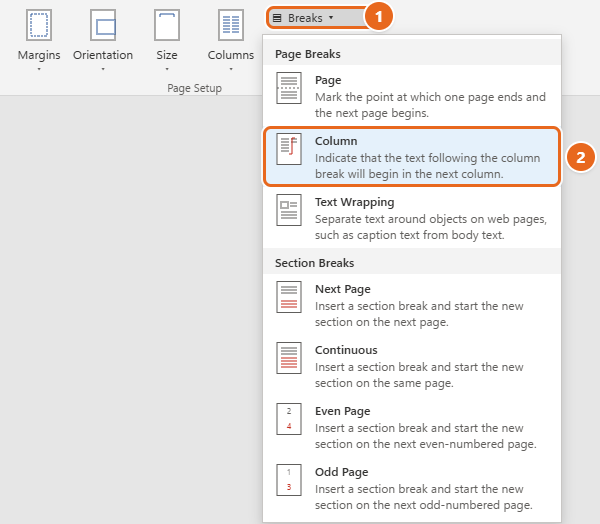Click the Continuous section break icon
The height and width of the screenshot is (524, 600).
pyautogui.click(x=289, y=358)
